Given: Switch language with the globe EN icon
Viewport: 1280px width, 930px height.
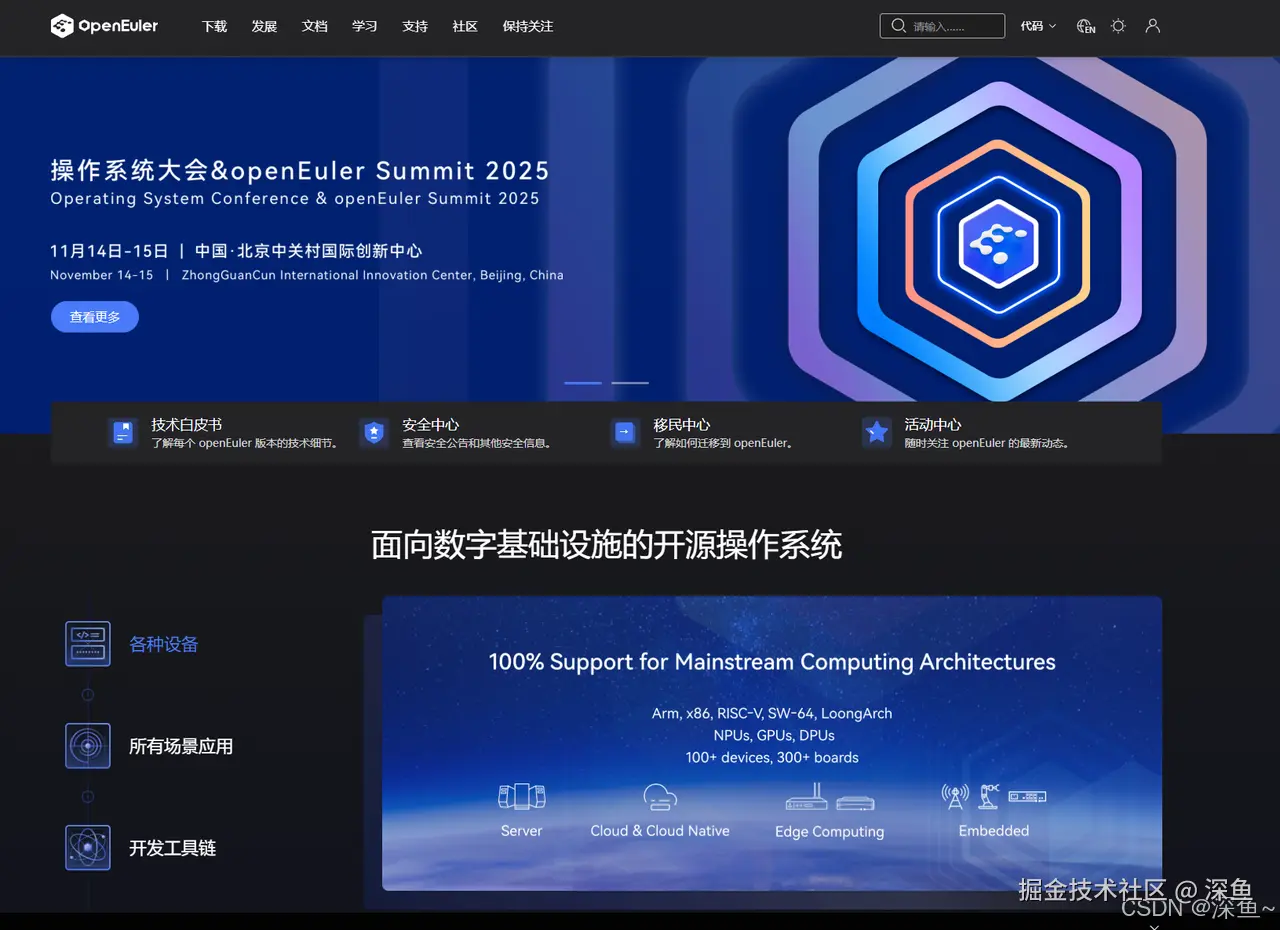Looking at the screenshot, I should (x=1086, y=26).
